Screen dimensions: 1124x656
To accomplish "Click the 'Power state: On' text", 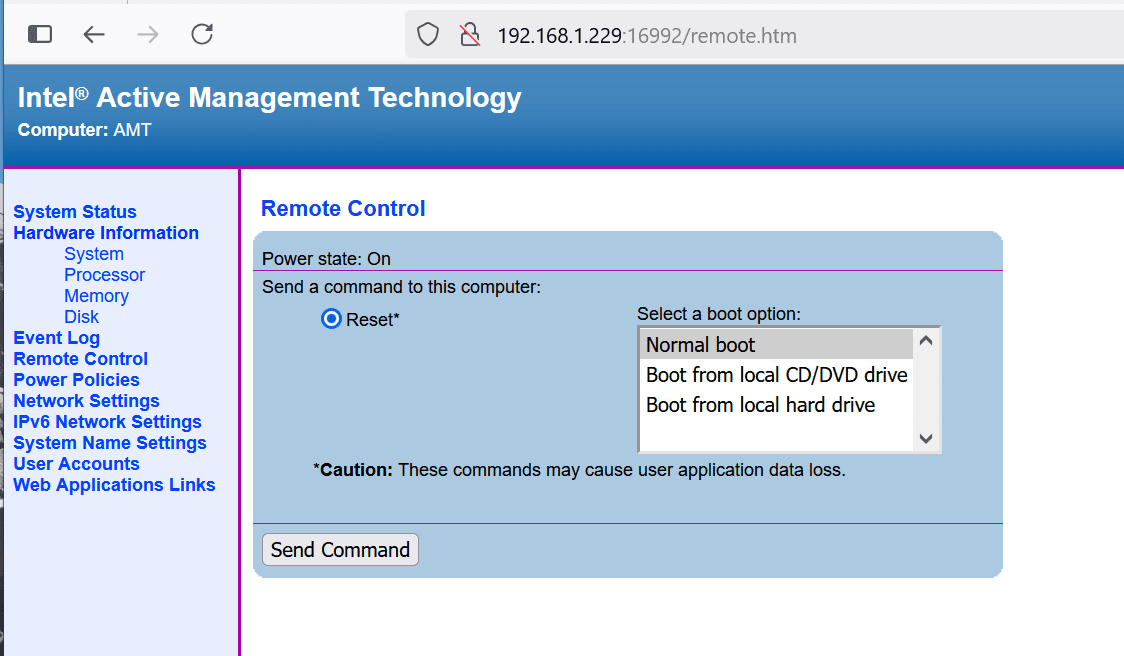I will point(326,259).
